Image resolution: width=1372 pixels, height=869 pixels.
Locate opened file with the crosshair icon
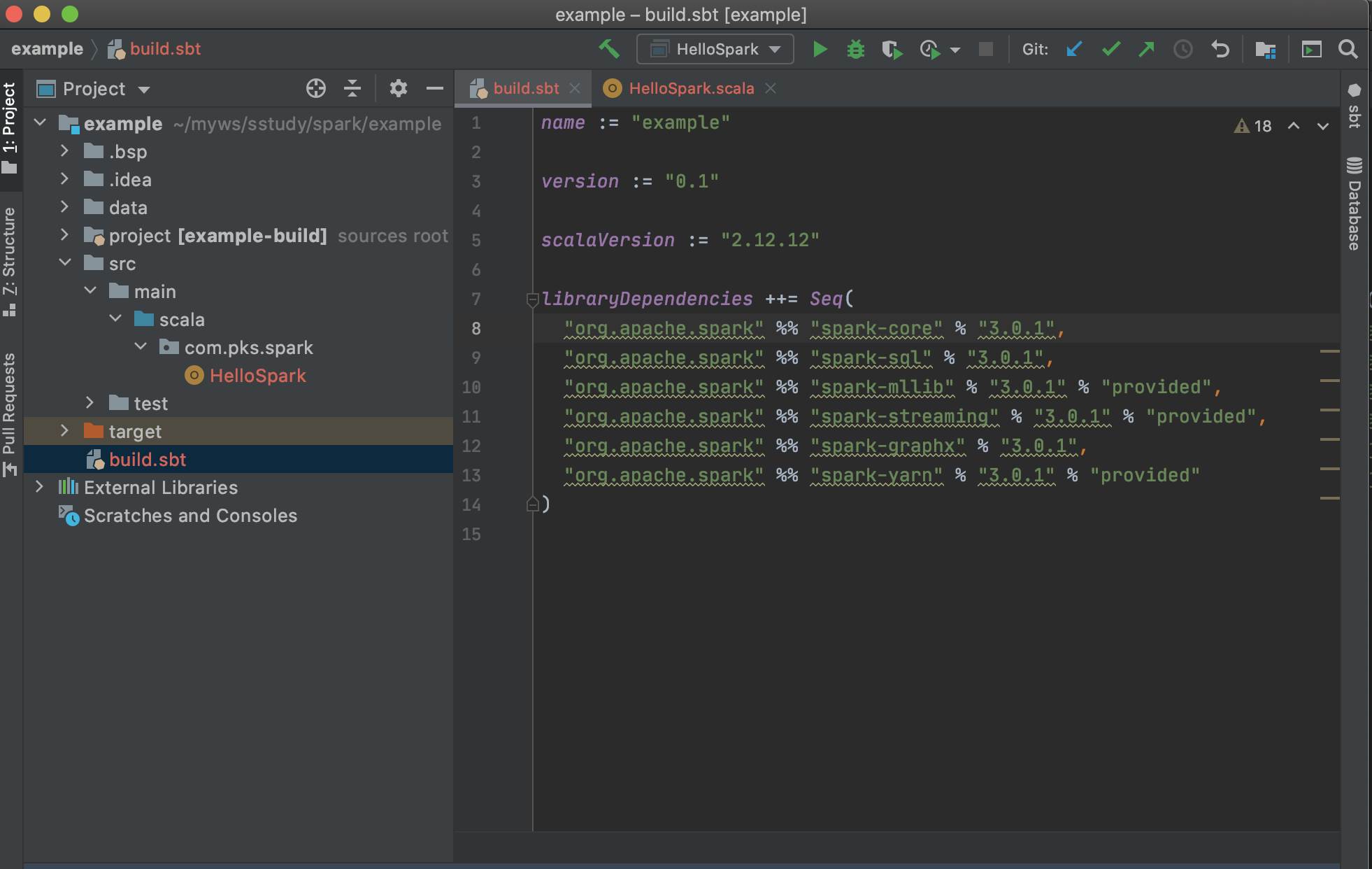click(316, 88)
